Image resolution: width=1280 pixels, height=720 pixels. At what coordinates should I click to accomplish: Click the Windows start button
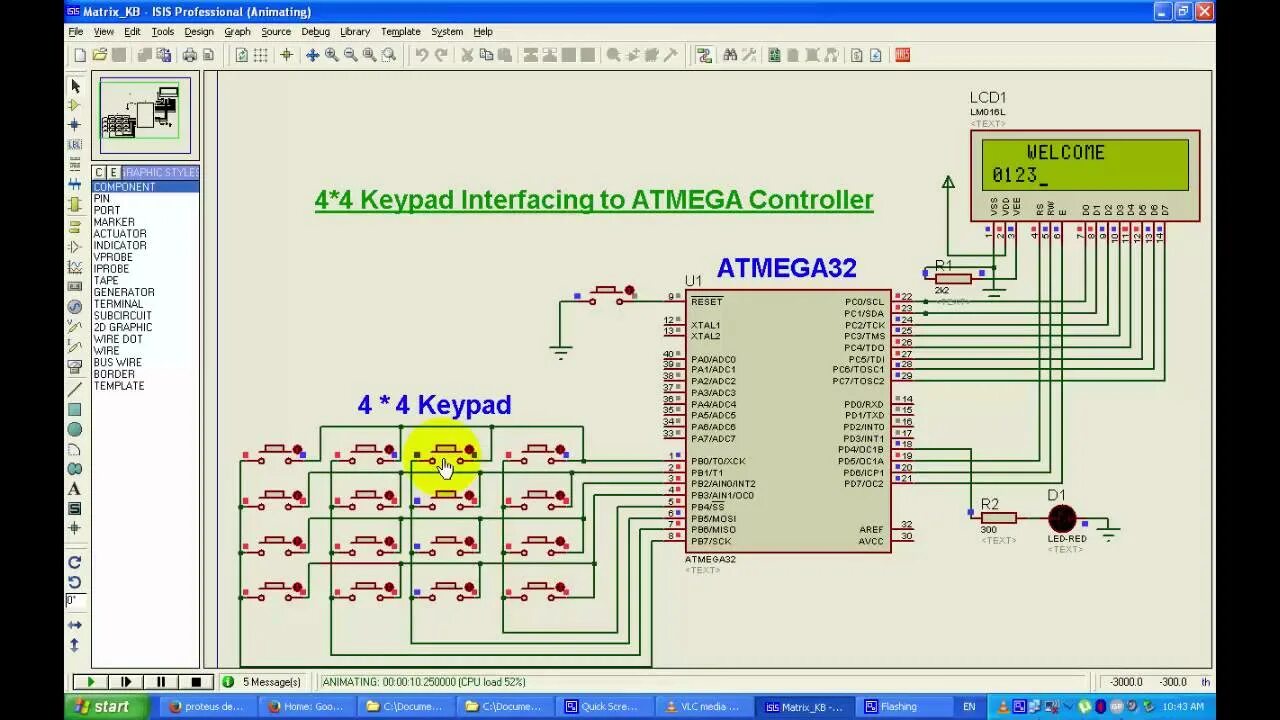[104, 706]
